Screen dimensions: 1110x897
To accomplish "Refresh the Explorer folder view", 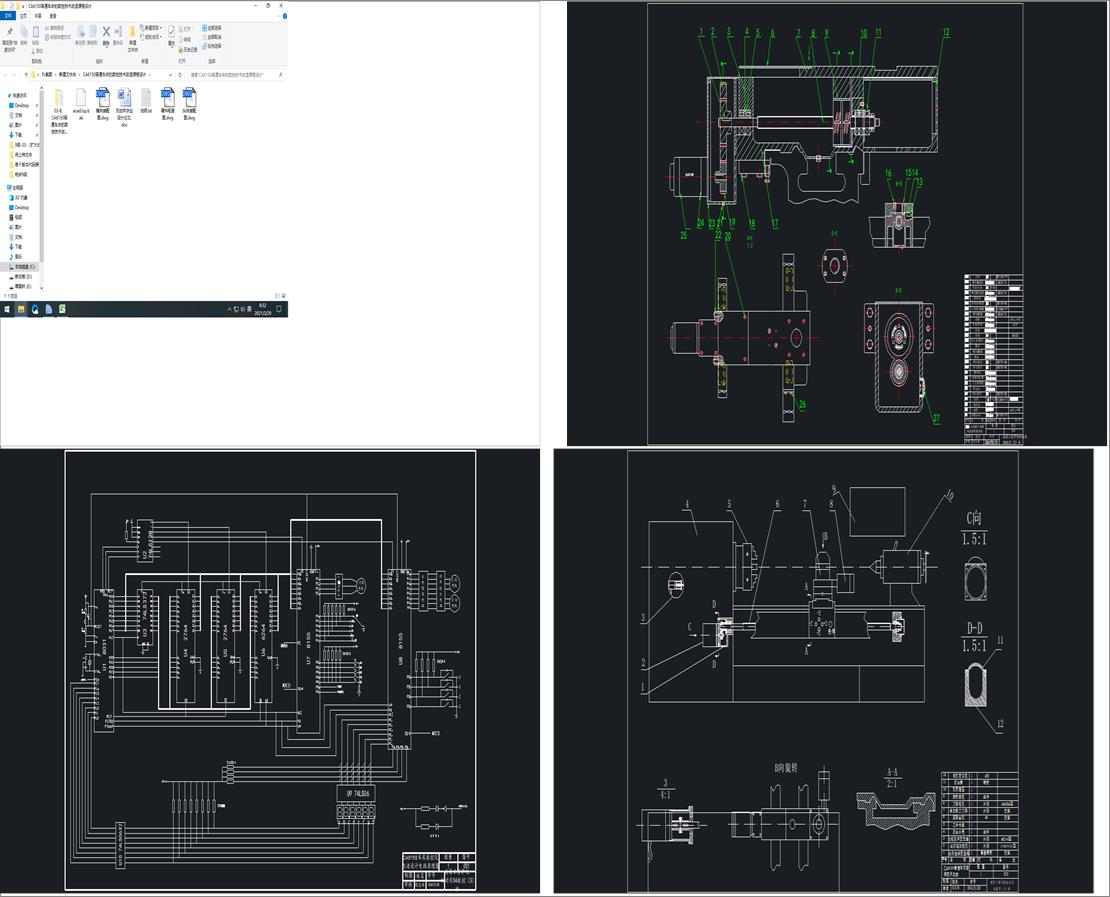I will pos(180,75).
